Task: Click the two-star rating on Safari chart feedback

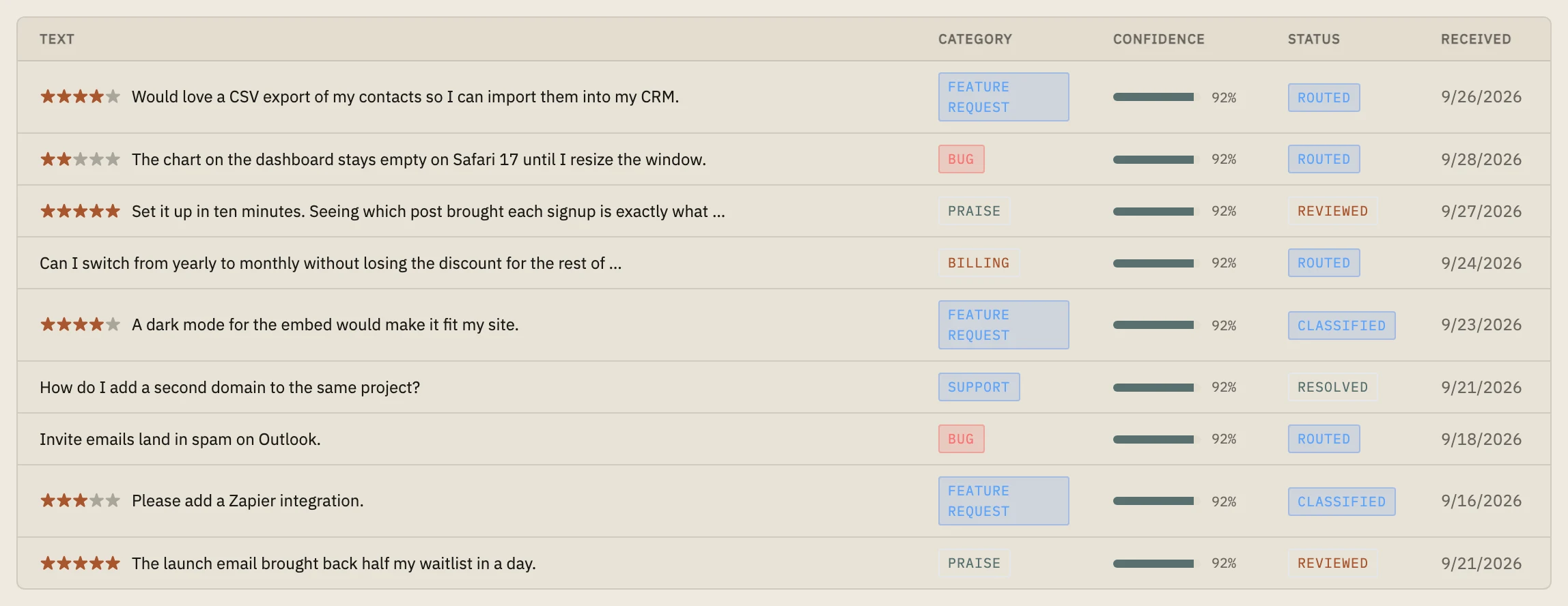Action: coord(80,159)
